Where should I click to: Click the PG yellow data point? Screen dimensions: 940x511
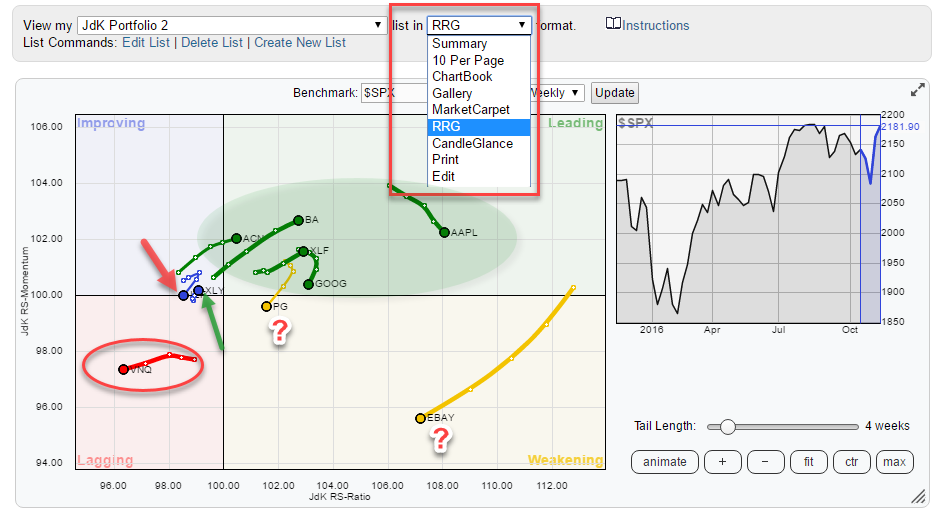coord(266,306)
